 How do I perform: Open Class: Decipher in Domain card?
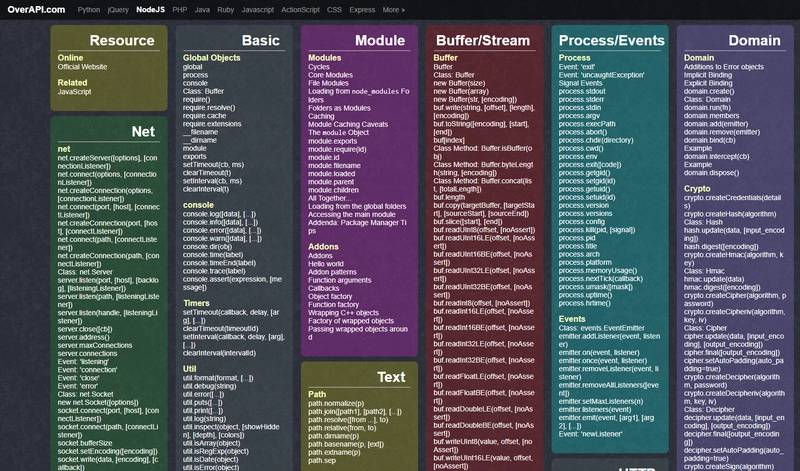(x=709, y=410)
